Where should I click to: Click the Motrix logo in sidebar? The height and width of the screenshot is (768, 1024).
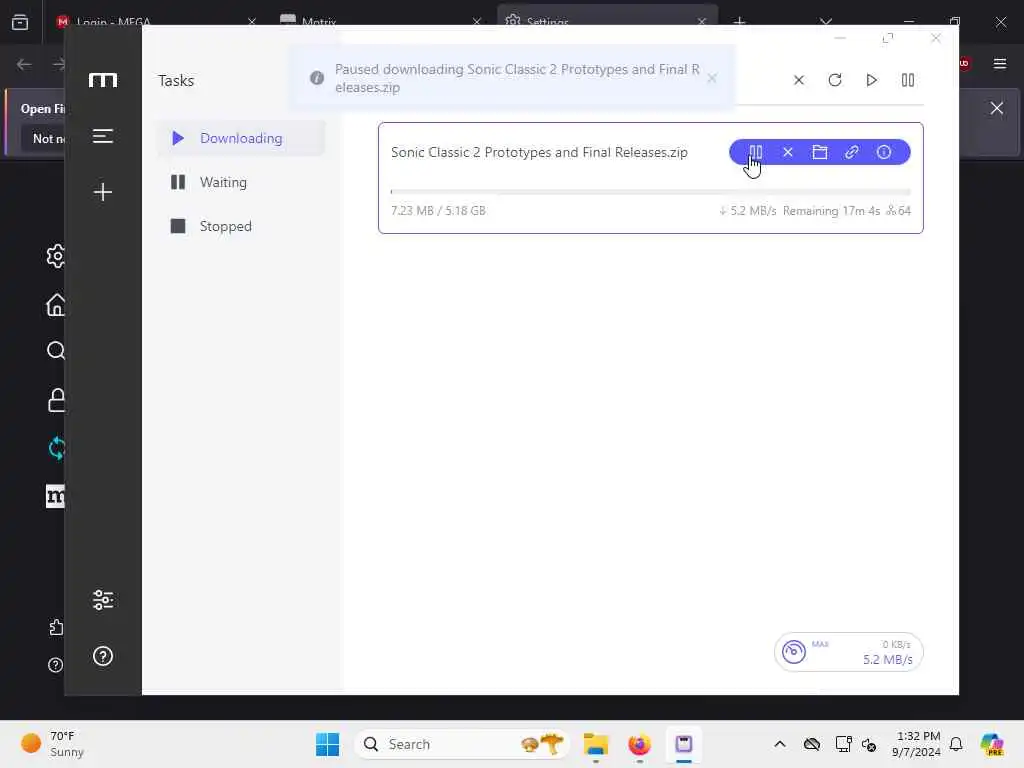click(103, 80)
